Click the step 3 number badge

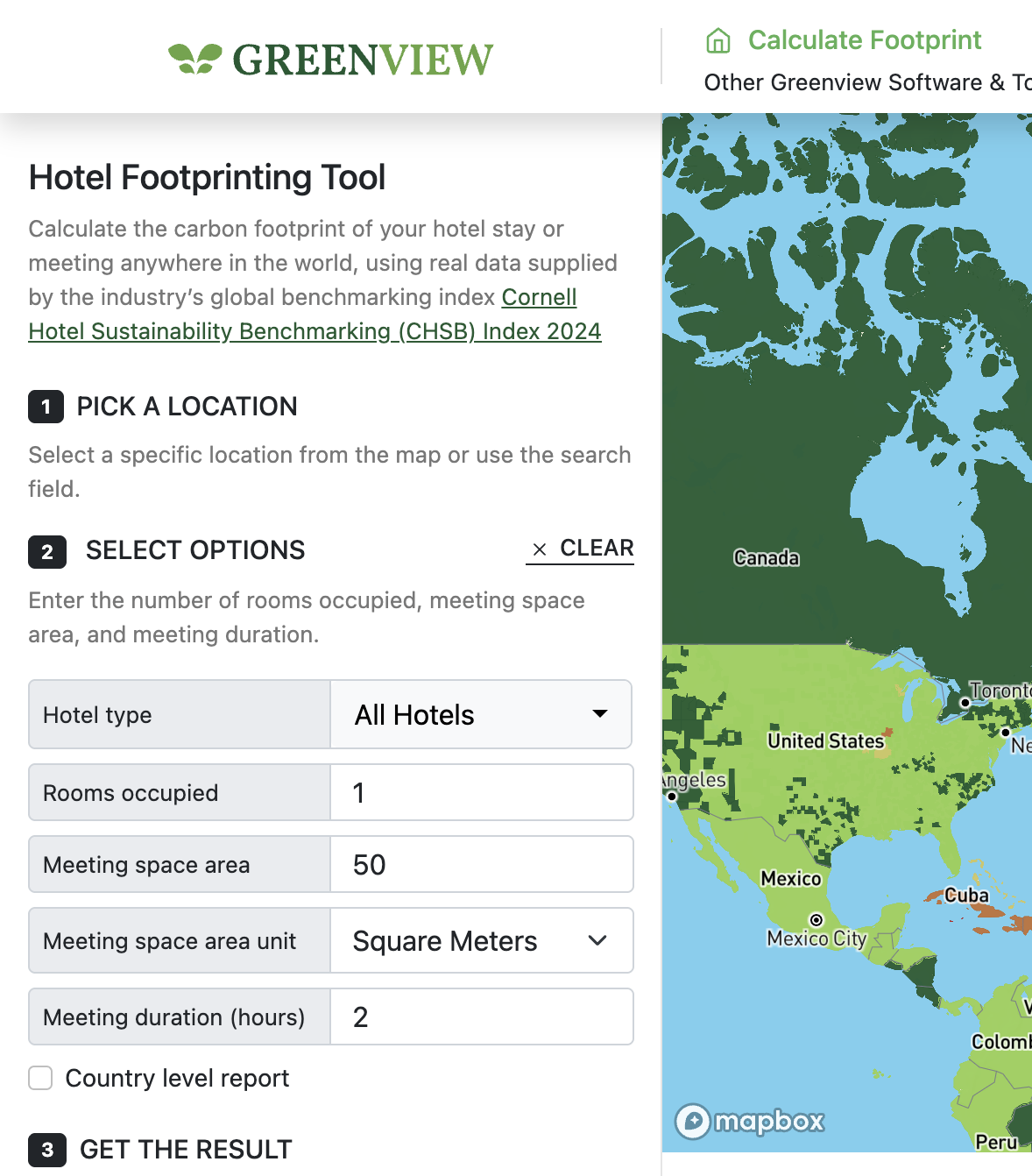tap(47, 1150)
